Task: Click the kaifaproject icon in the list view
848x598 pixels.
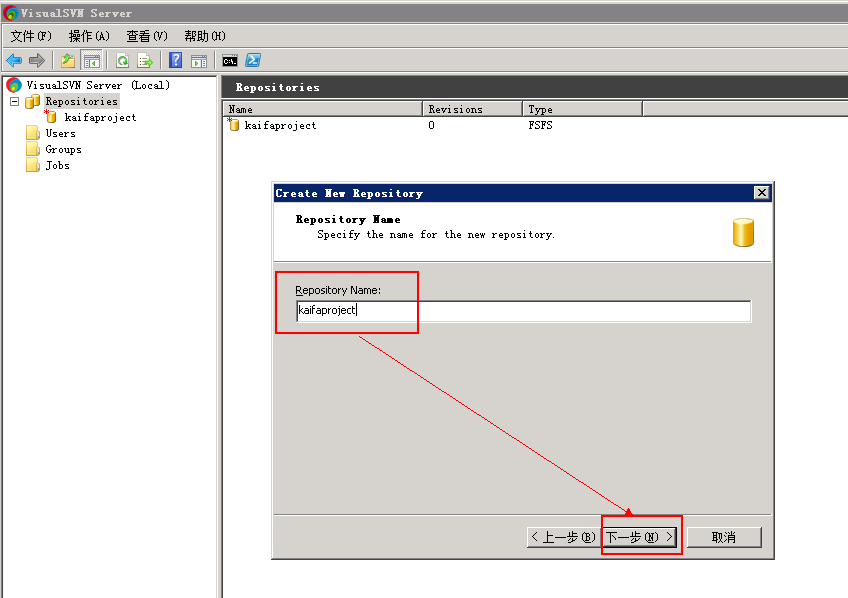Action: coord(233,124)
